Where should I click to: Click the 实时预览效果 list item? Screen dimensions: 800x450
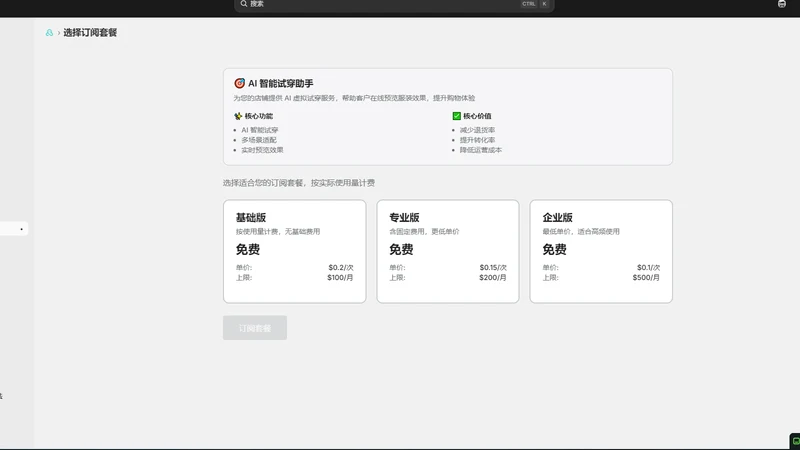tap(262, 150)
